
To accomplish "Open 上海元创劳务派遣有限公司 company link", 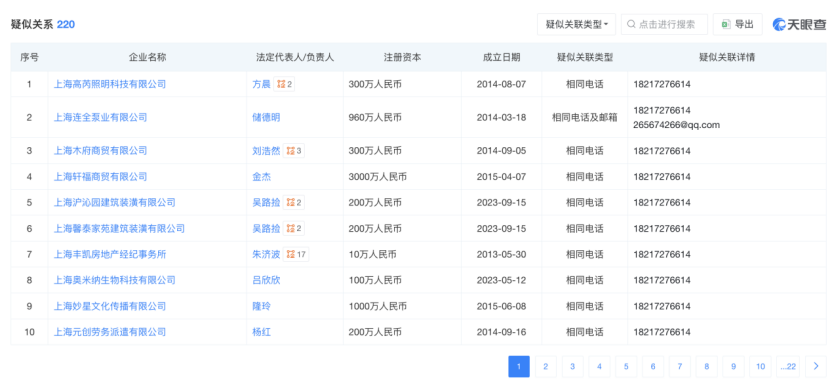I will point(110,332).
